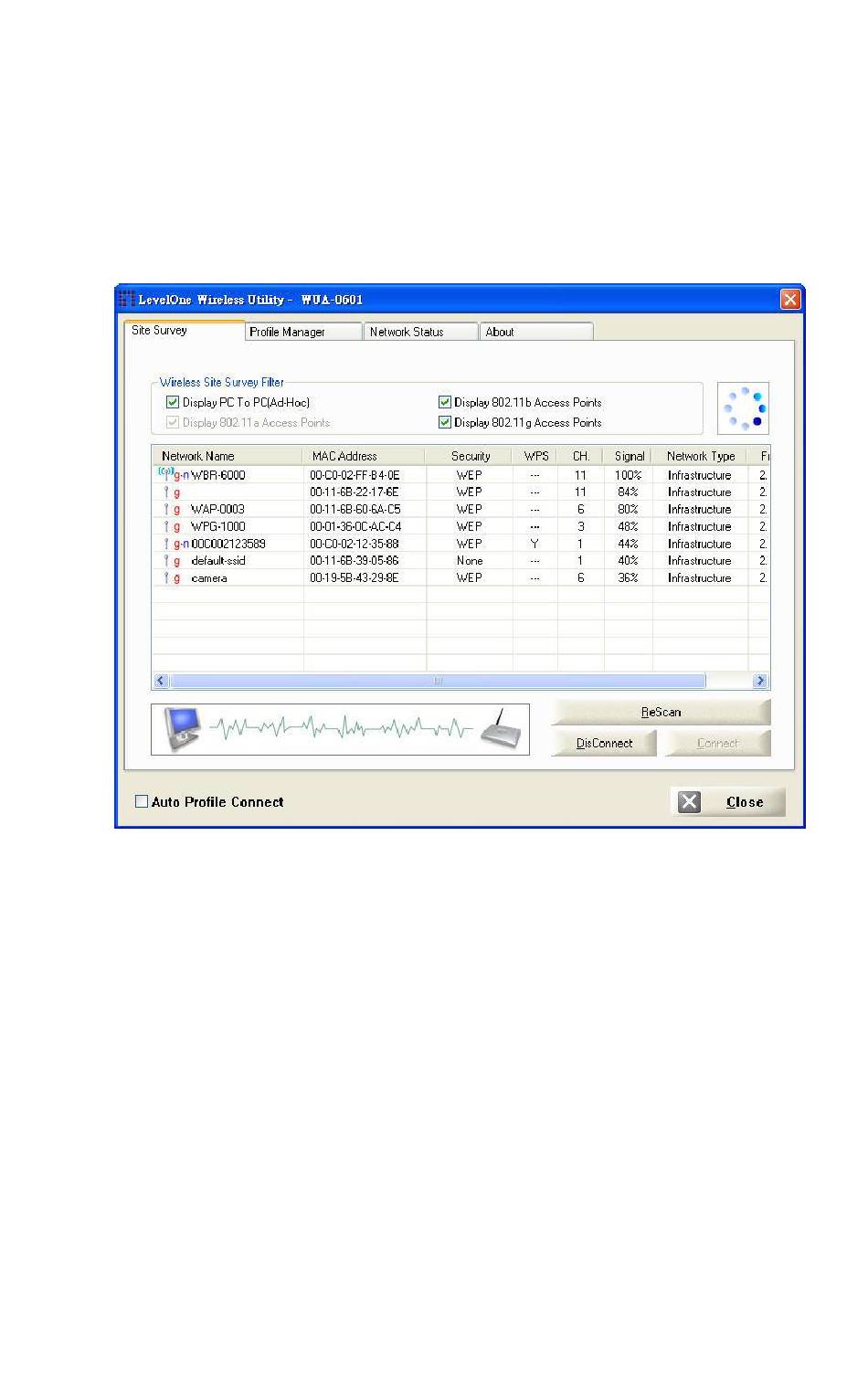The image size is (868, 1386).
Task: Click the LevelOne app icon in title bar
Action: pos(127,299)
